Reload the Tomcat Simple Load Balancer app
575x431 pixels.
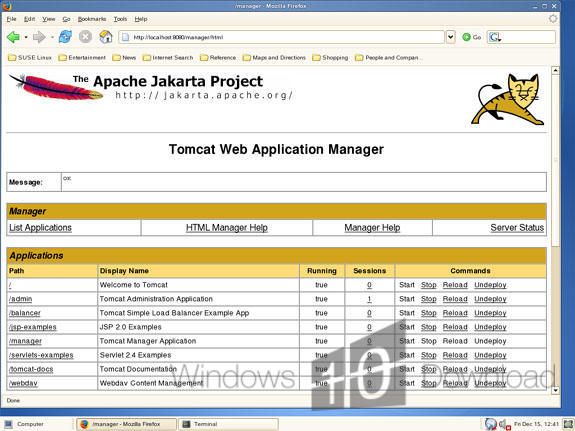click(x=455, y=313)
